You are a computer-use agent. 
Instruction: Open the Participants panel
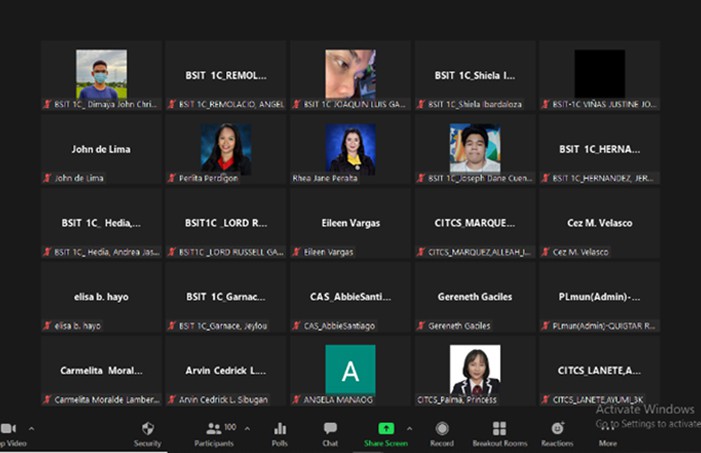pos(214,432)
